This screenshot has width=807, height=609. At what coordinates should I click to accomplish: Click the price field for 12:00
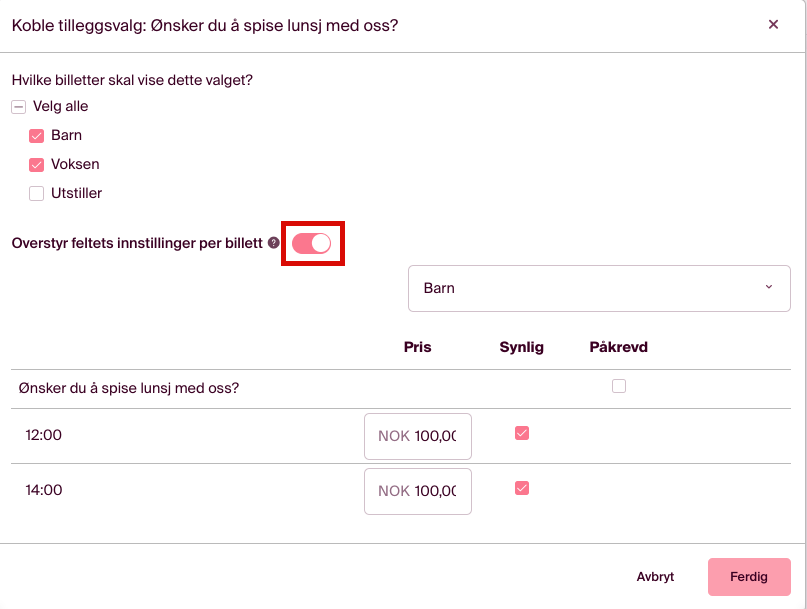[418, 436]
